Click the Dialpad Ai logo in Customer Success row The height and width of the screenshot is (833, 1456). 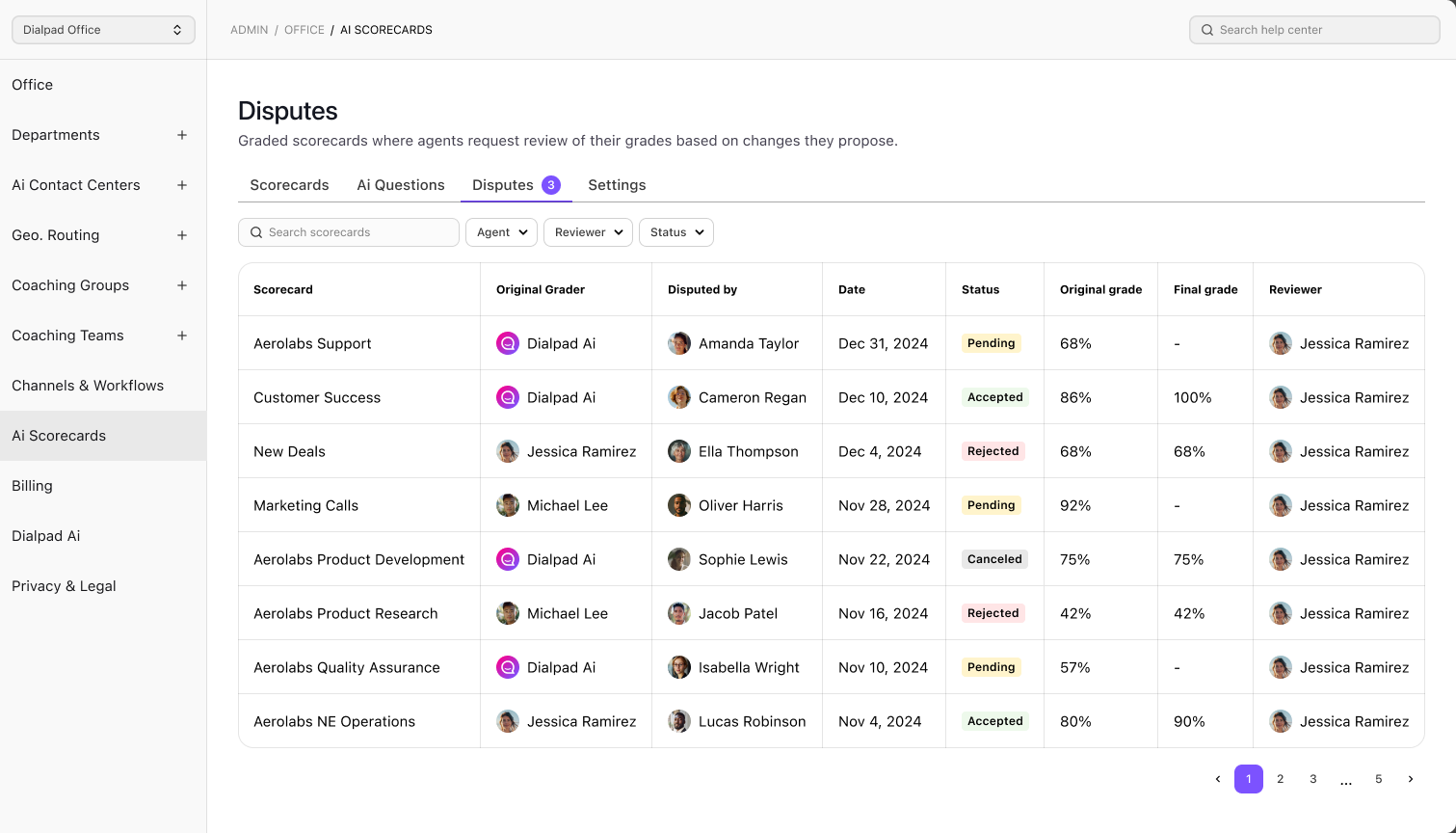tap(508, 397)
